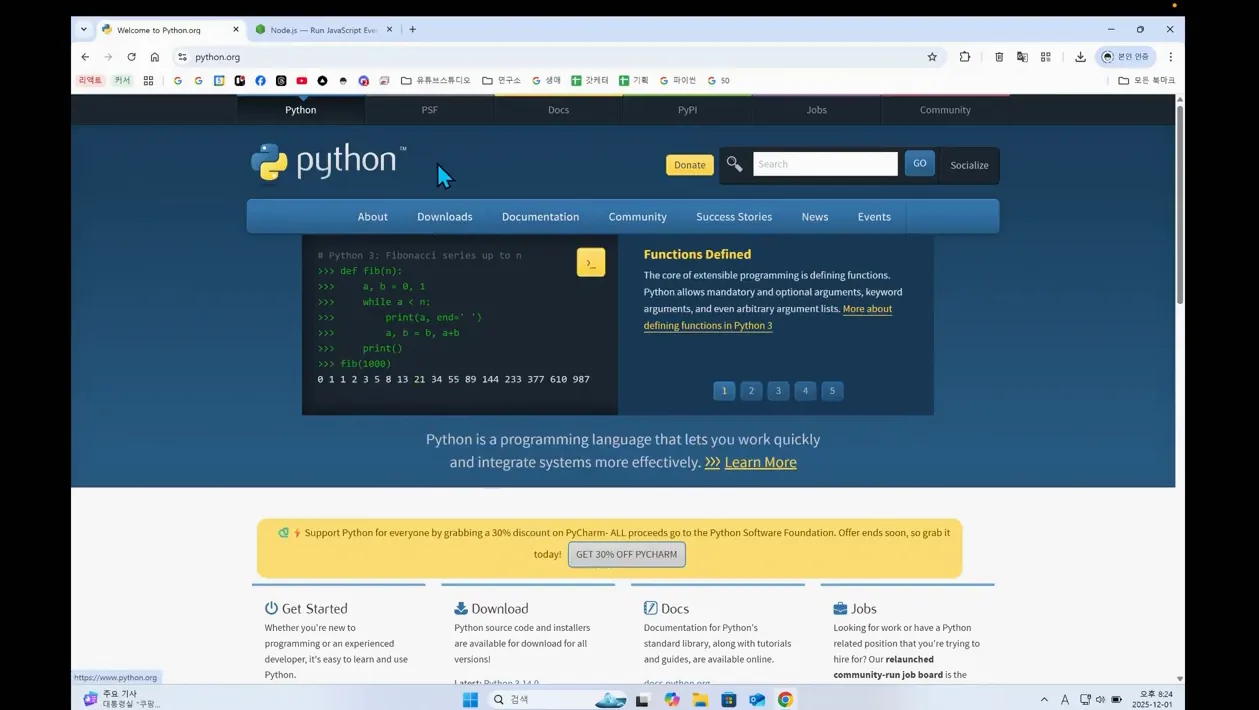1259x710 pixels.
Task: Click GET 30% OFF PYCHARM button
Action: [627, 554]
